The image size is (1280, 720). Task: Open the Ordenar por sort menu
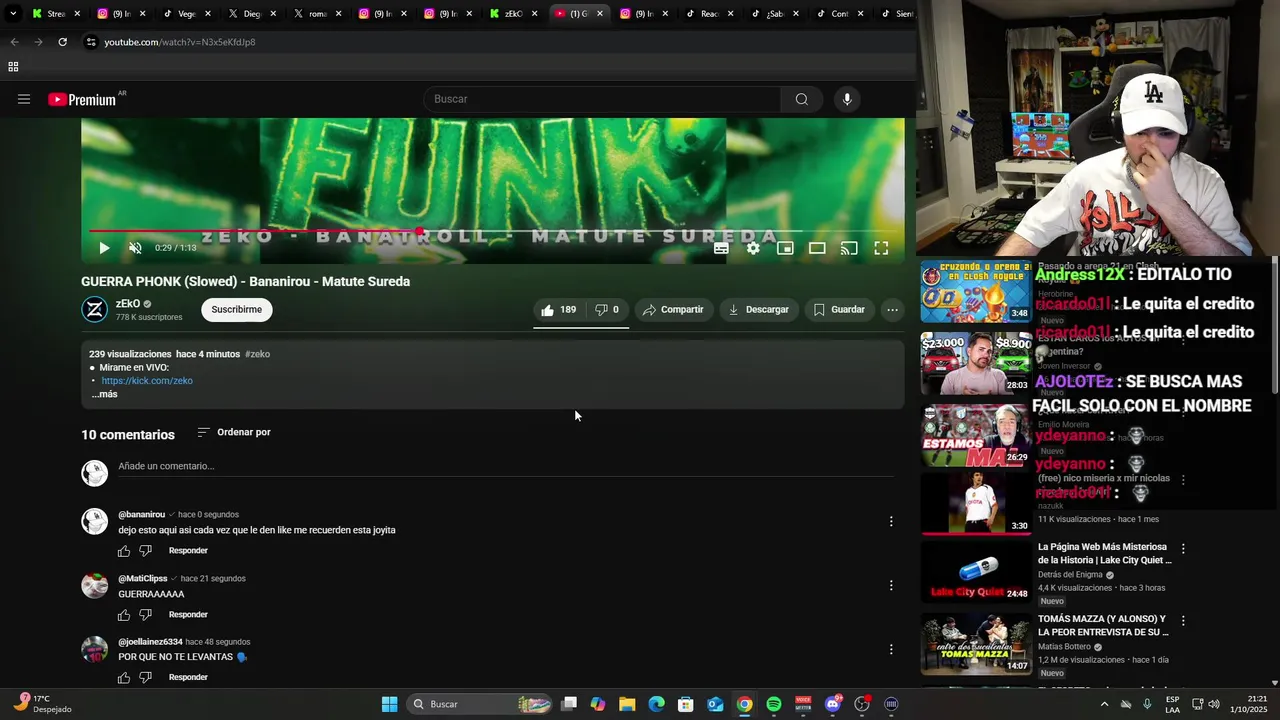(234, 432)
